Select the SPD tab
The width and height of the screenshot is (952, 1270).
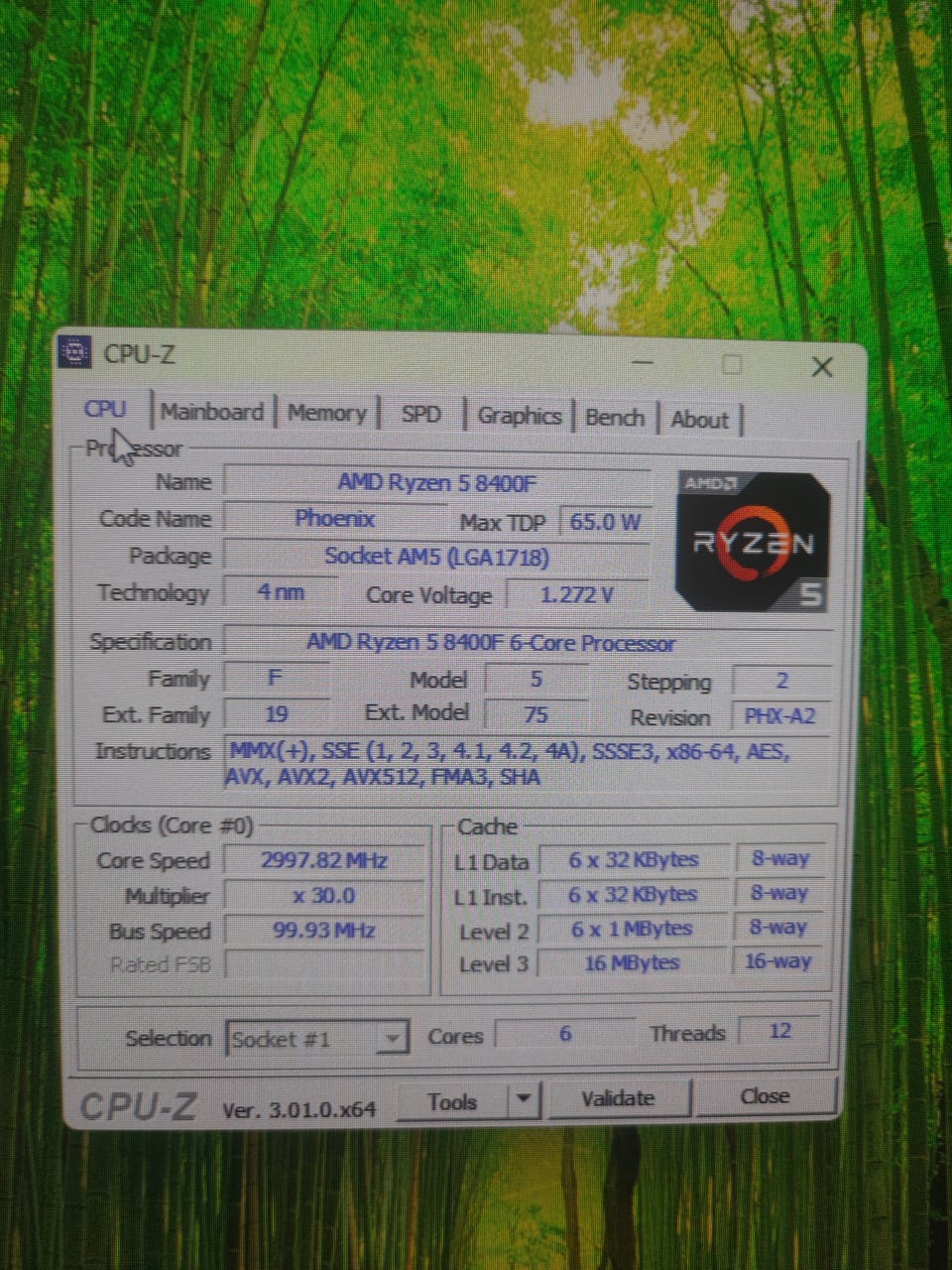(421, 414)
